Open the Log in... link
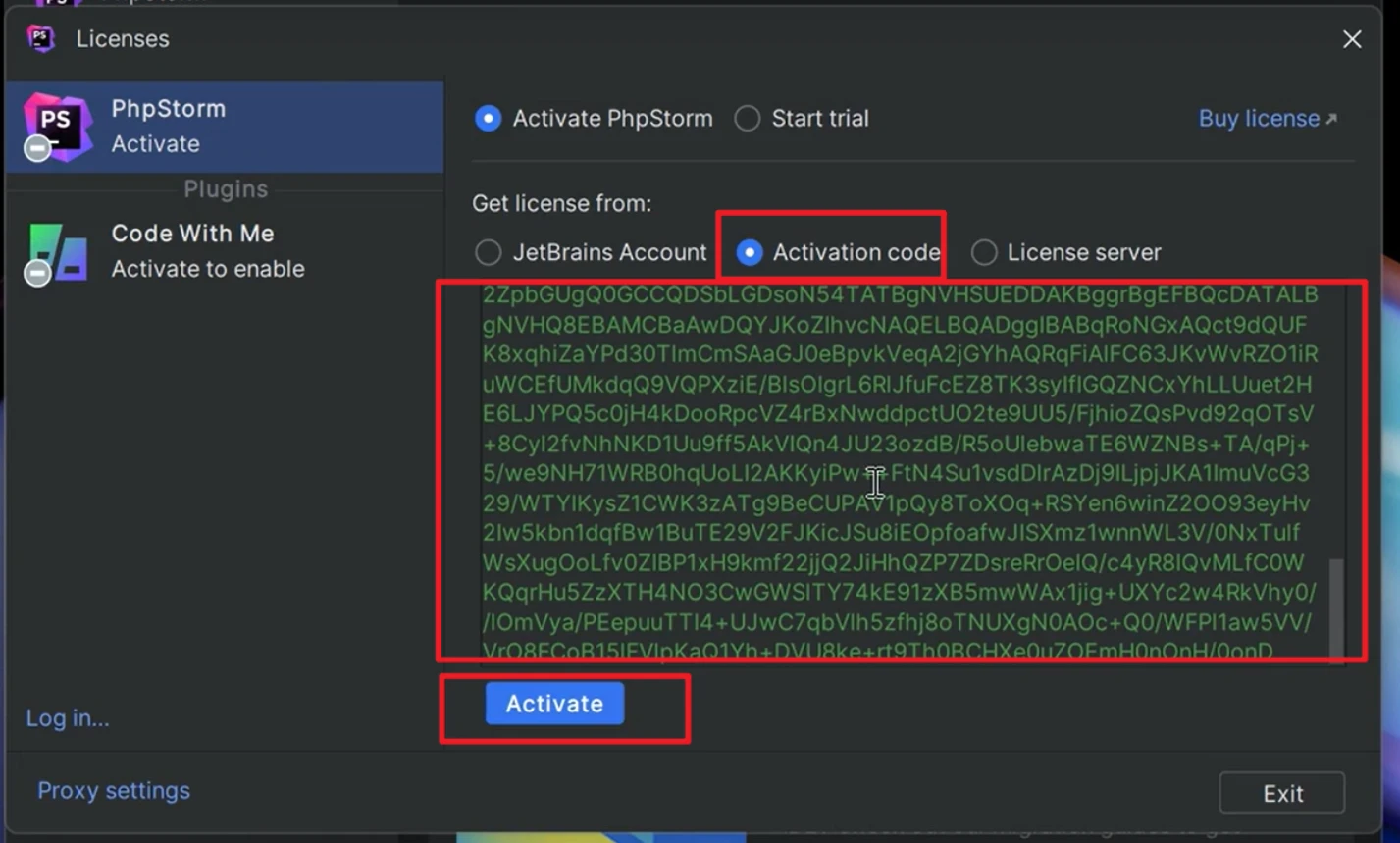1400x843 pixels. (x=68, y=718)
